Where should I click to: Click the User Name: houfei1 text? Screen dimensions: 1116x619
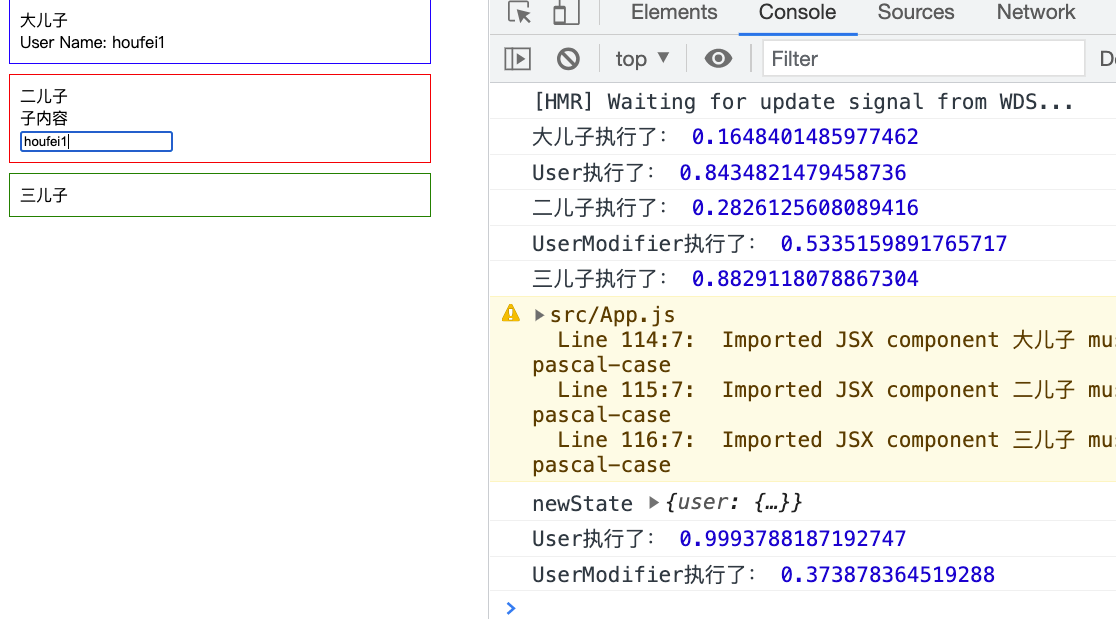click(92, 43)
